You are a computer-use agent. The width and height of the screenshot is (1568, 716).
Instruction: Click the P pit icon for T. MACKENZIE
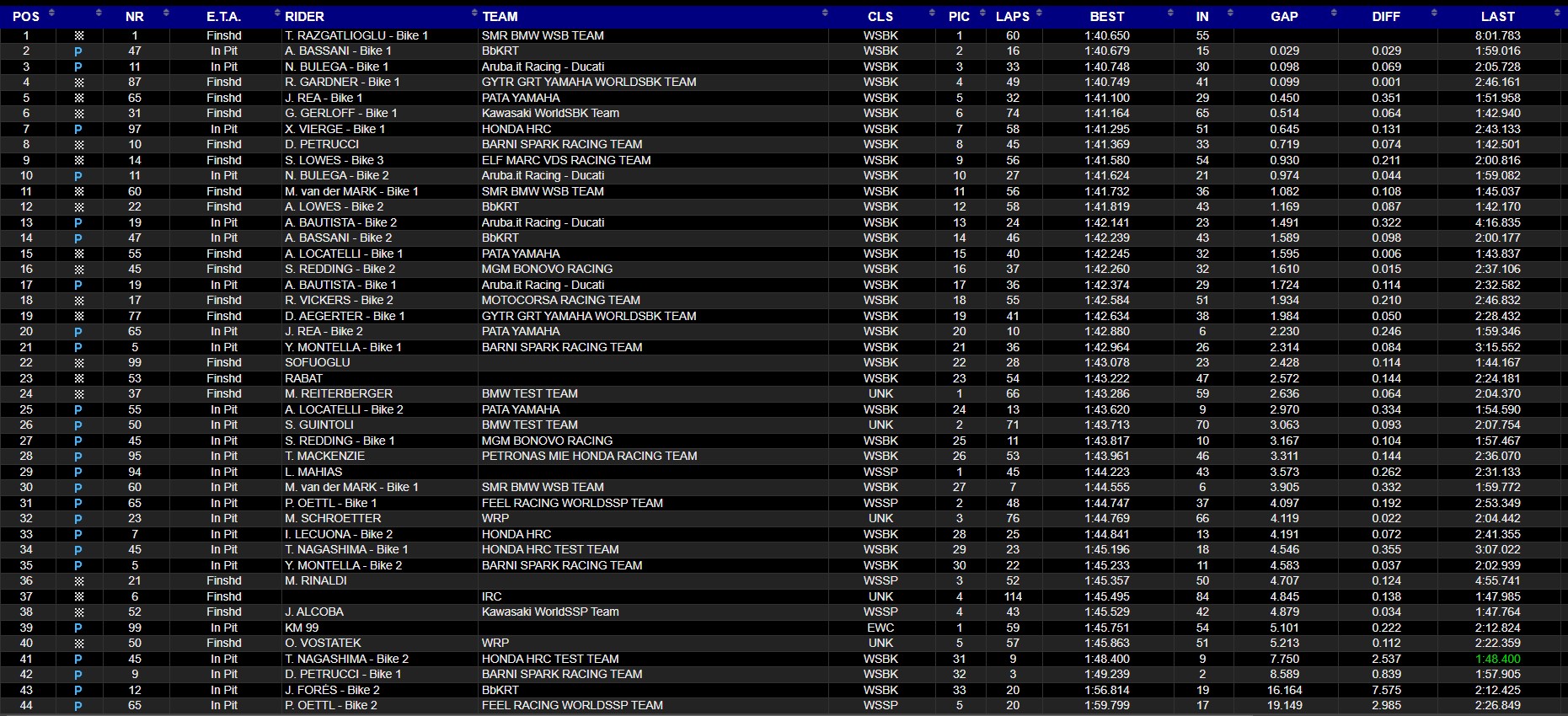point(78,457)
